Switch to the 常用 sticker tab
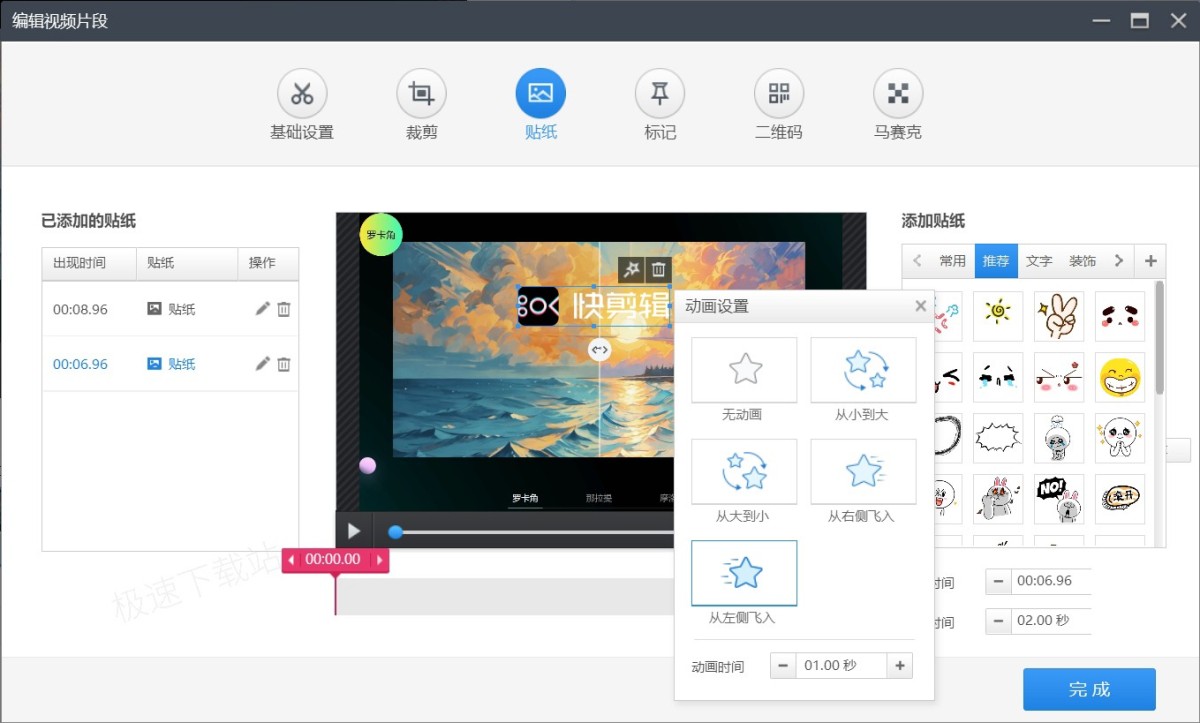 click(x=952, y=261)
